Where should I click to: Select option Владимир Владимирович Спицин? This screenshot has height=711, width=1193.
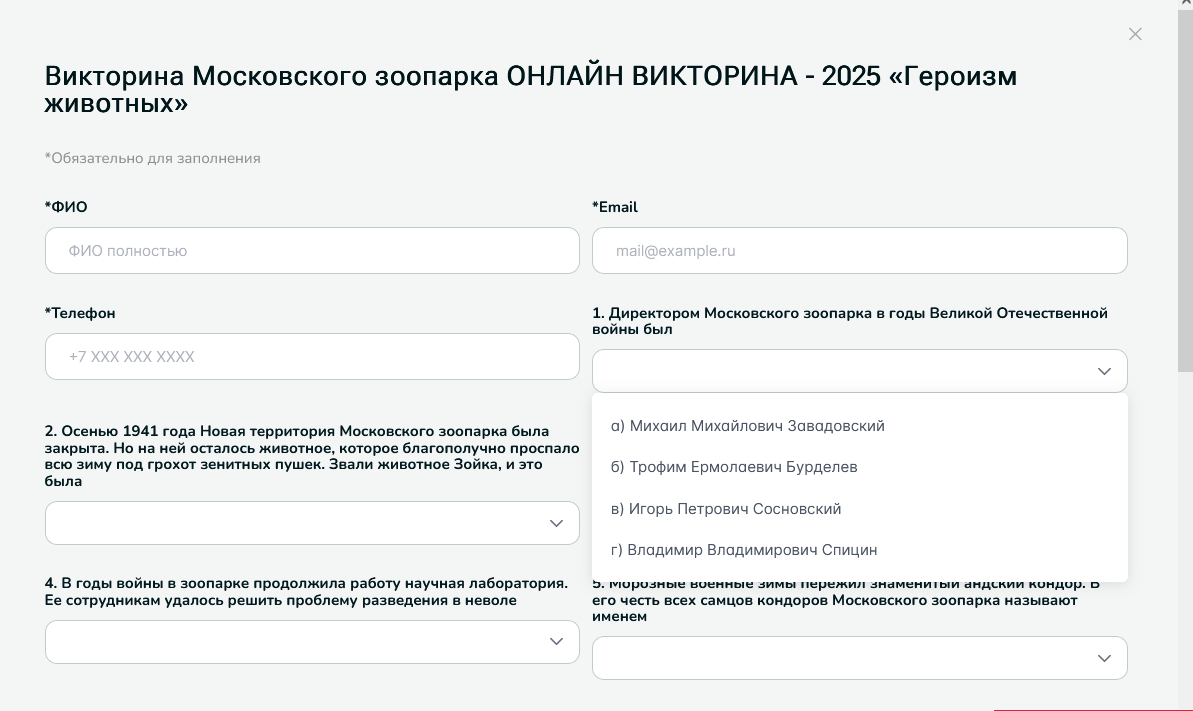(744, 550)
